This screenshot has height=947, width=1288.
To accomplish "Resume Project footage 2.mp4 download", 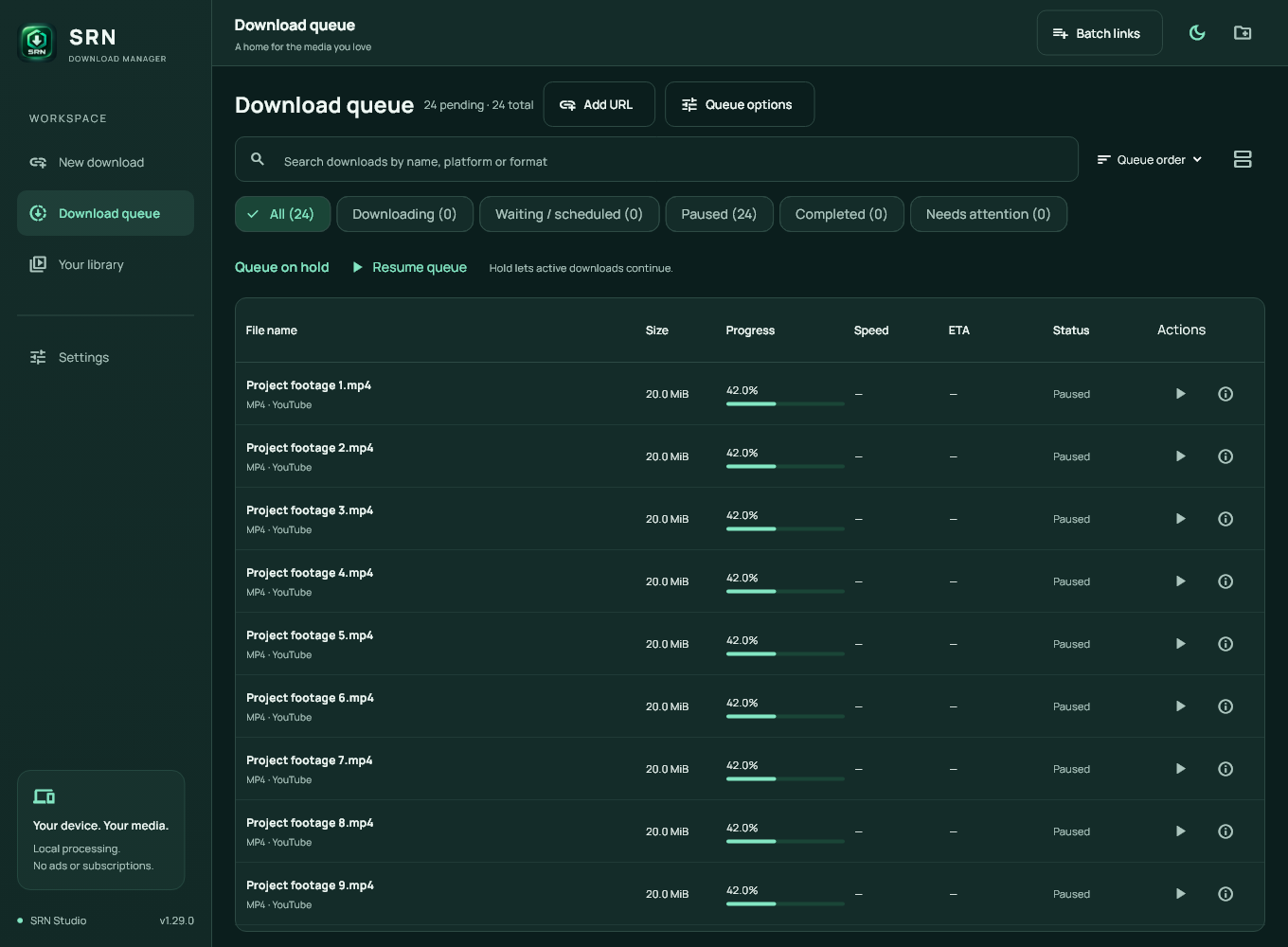I will pos(1180,456).
